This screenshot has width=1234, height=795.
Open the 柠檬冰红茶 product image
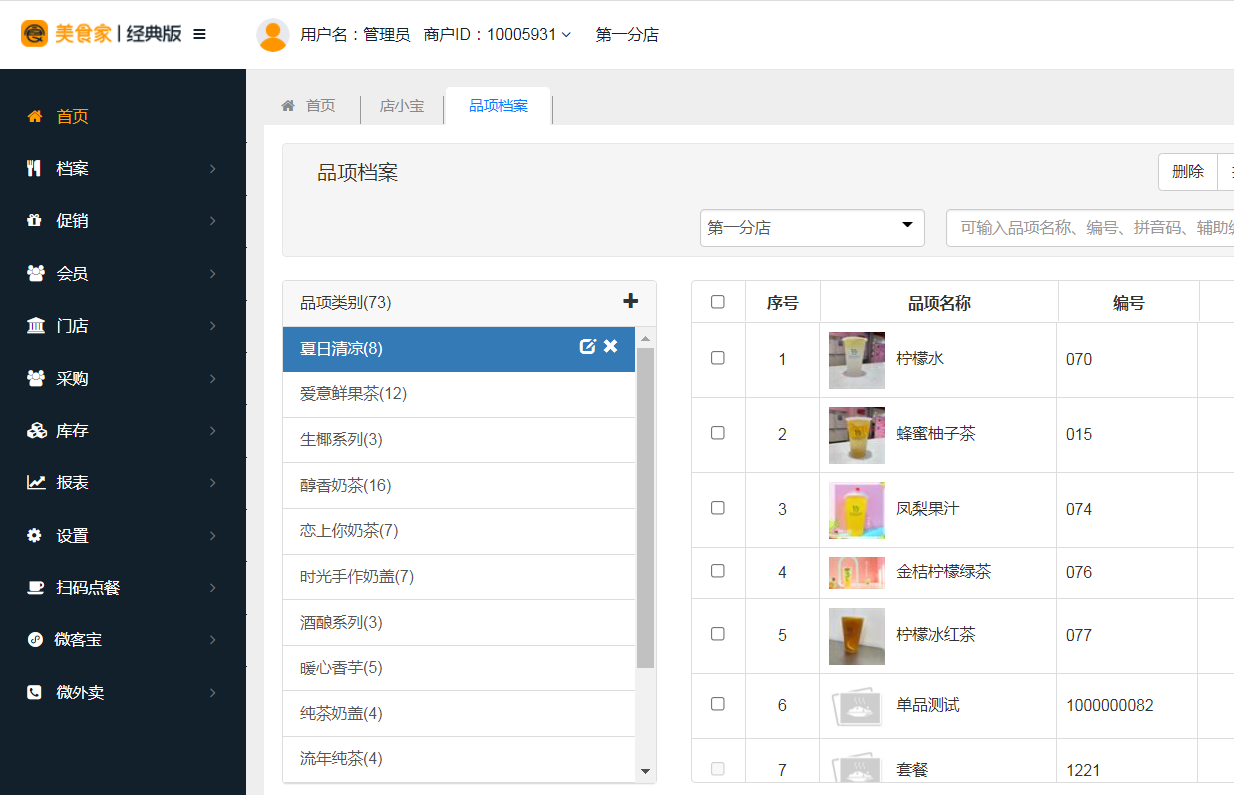pyautogui.click(x=857, y=636)
